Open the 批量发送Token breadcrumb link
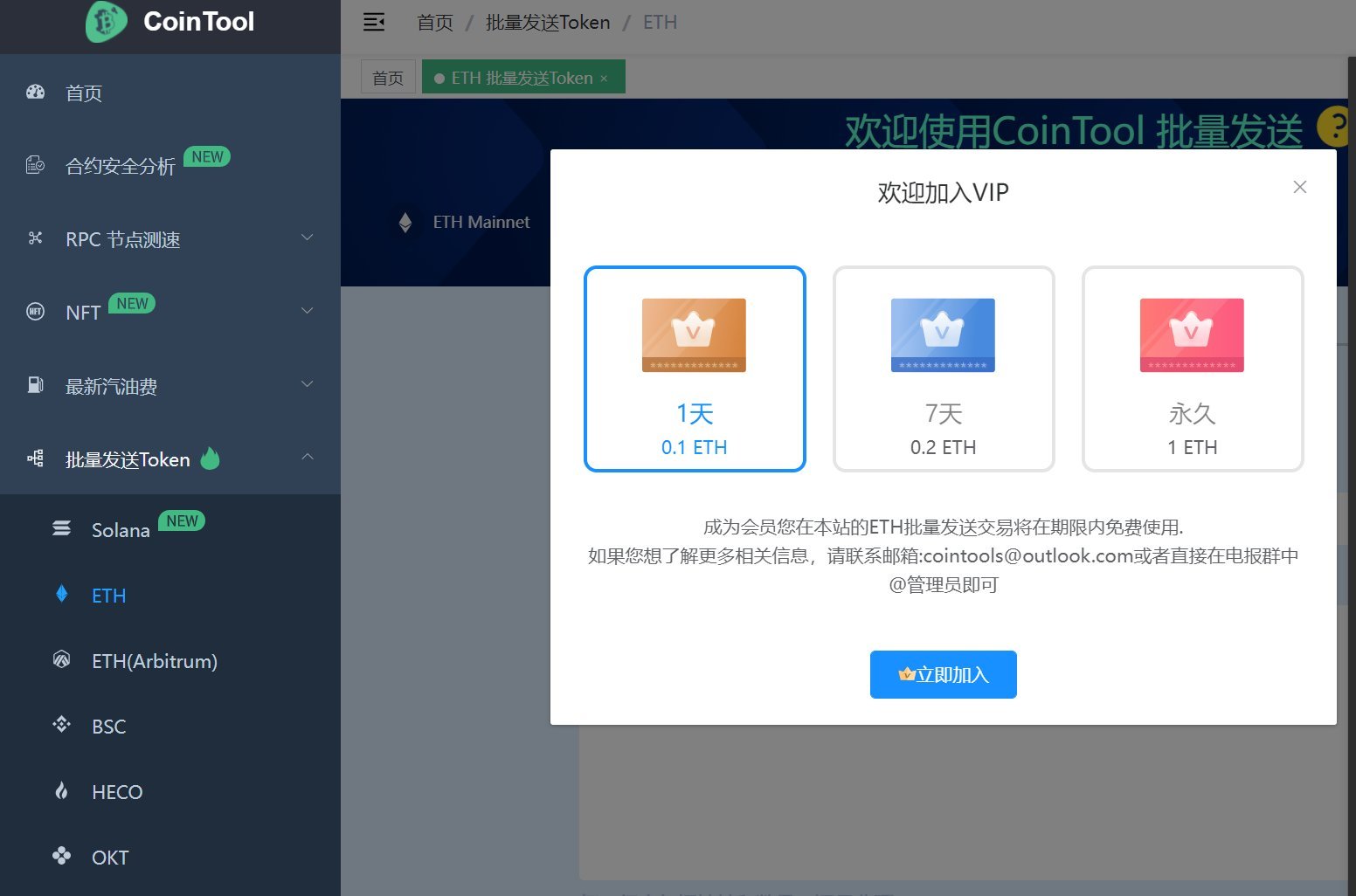The height and width of the screenshot is (896, 1356). coord(549,22)
